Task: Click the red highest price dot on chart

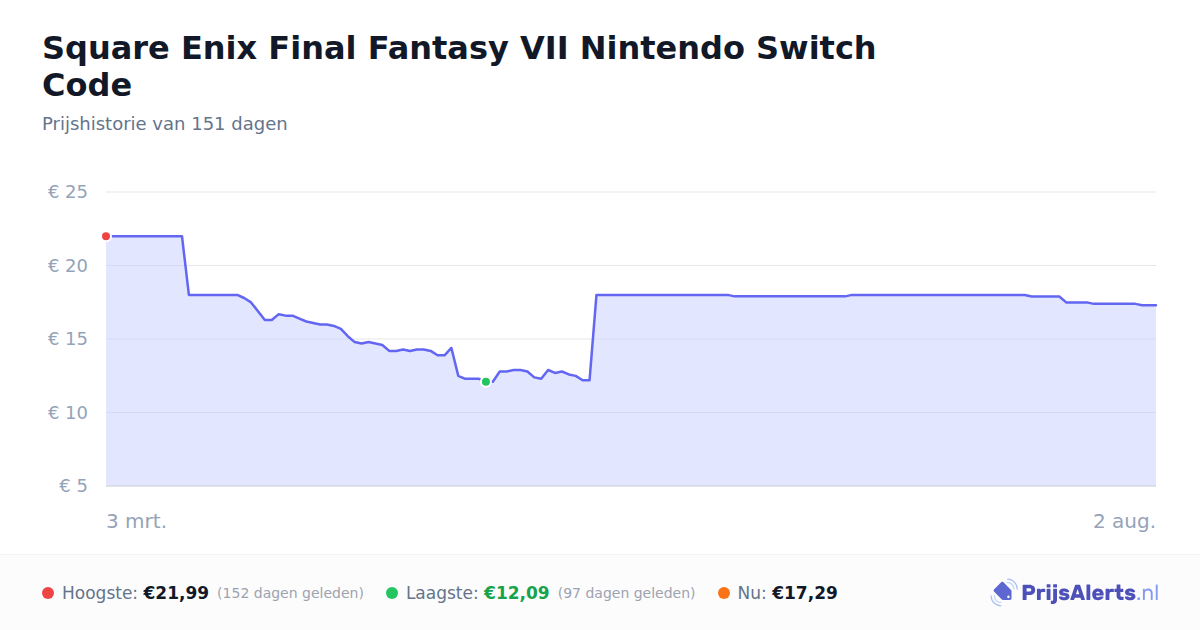Action: [x=106, y=236]
